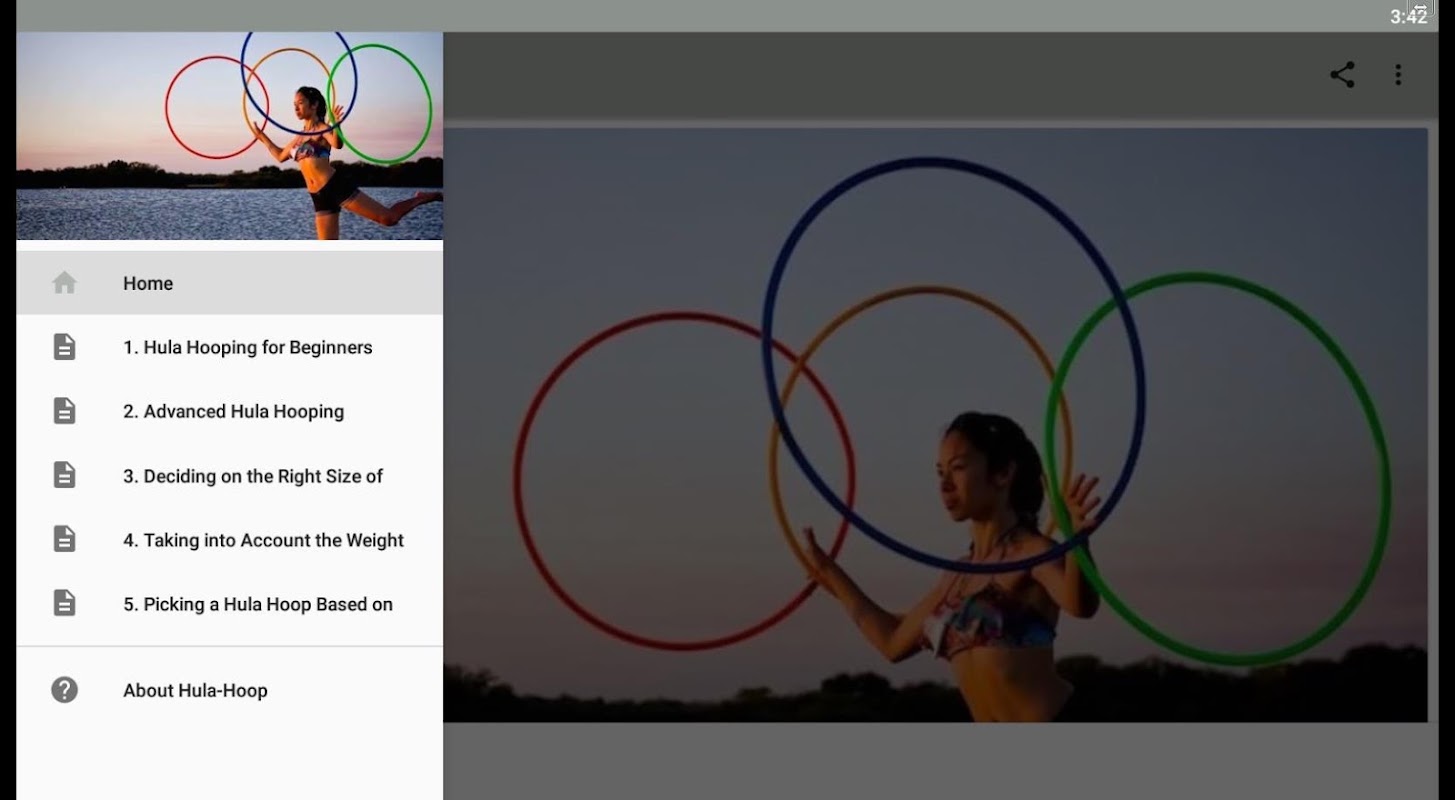Open 5. Picking a Hula Hoop Based on
The height and width of the screenshot is (800, 1455).
230,603
